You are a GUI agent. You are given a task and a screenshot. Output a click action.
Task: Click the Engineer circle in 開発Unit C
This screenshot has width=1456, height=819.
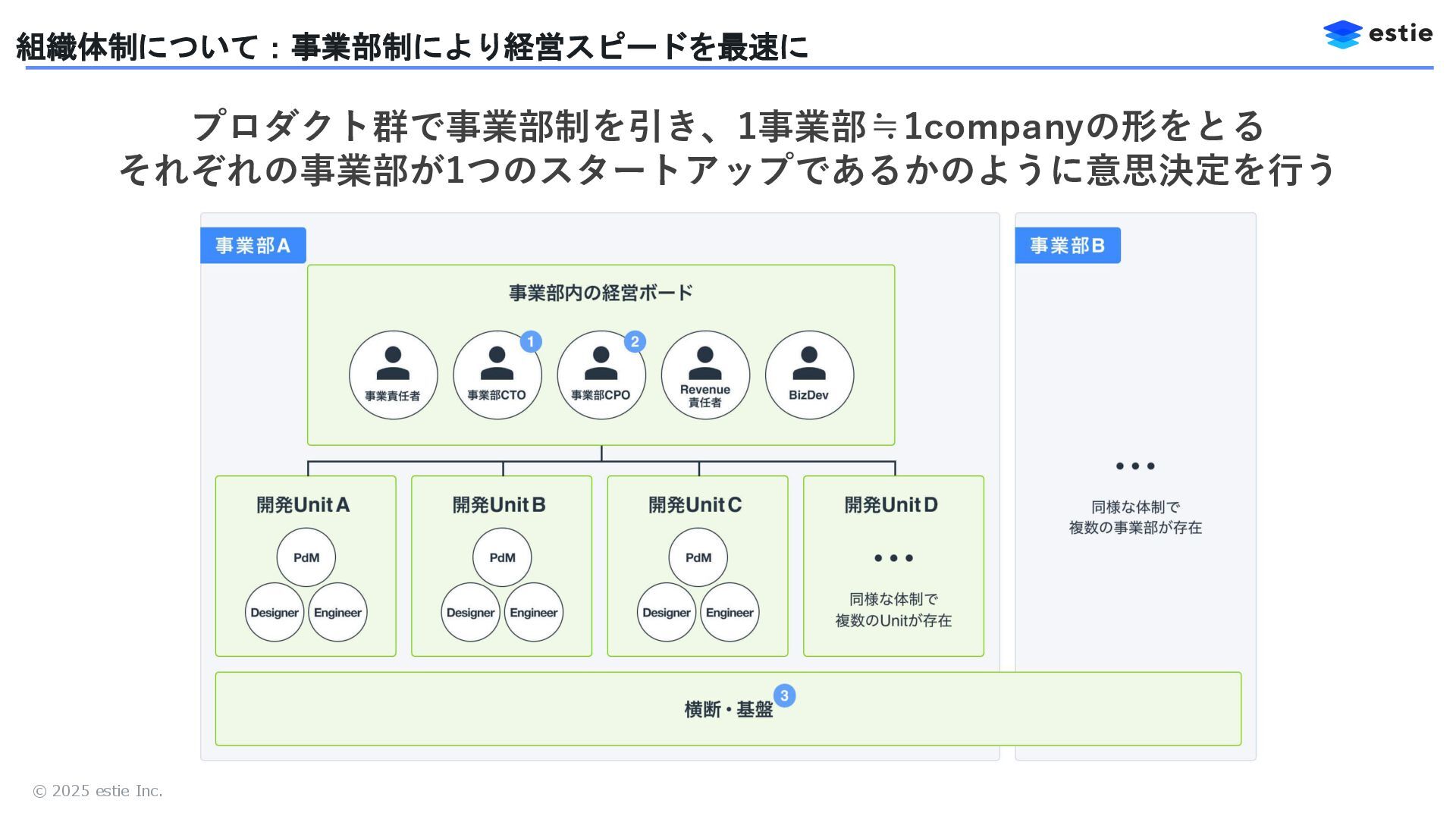(x=730, y=613)
